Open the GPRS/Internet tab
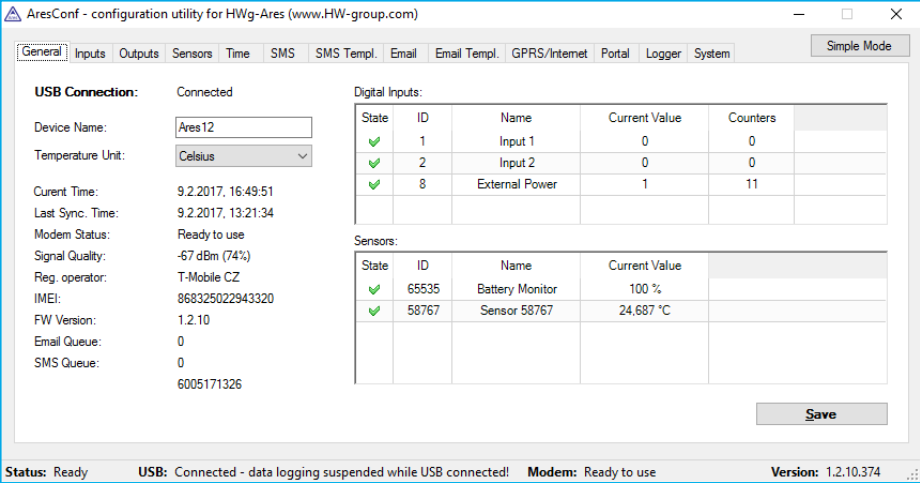This screenshot has width=920, height=483. point(549,54)
